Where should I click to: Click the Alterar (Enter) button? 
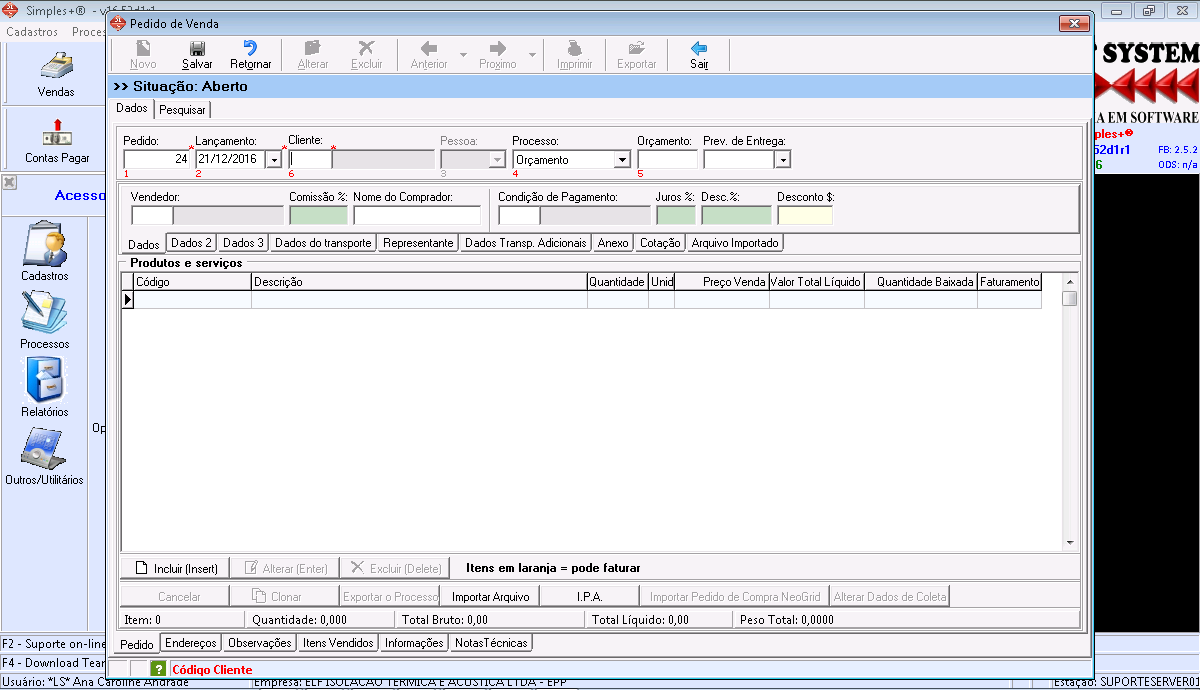pyautogui.click(x=285, y=568)
